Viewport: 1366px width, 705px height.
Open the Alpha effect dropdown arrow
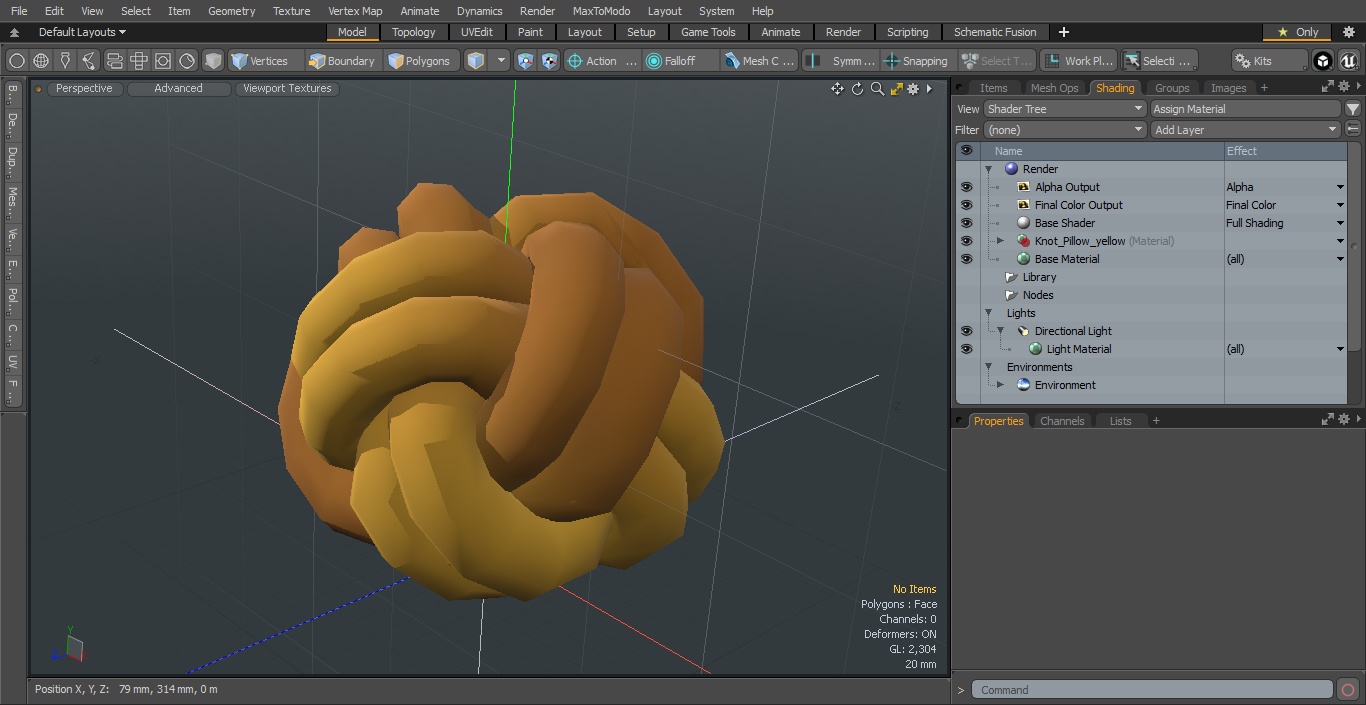tap(1340, 187)
